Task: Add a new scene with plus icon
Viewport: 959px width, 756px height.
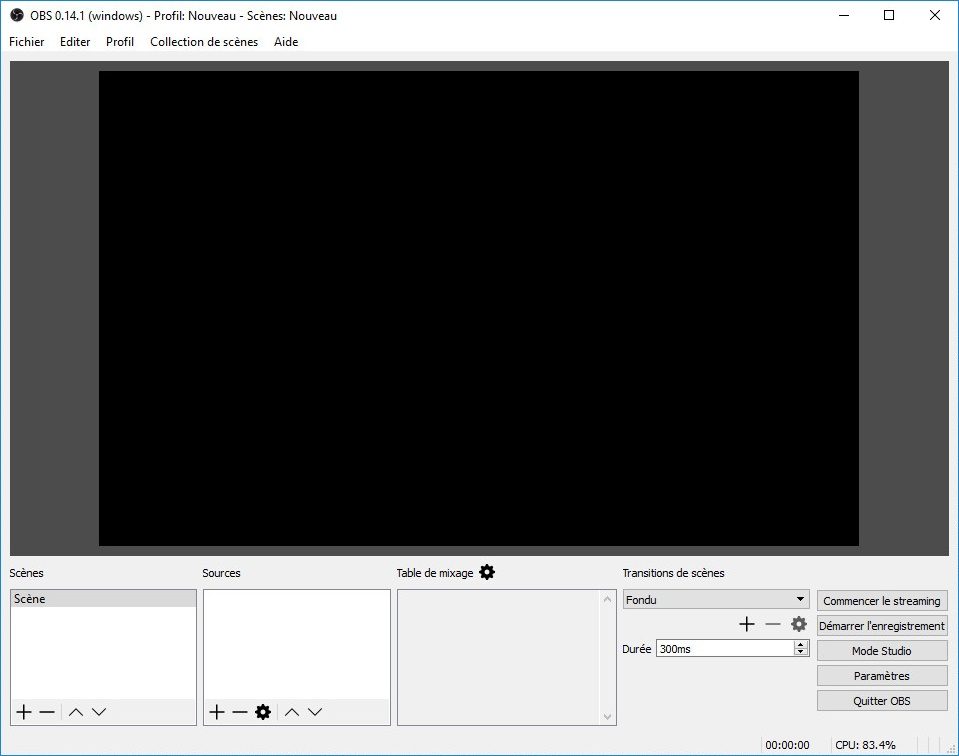Action: click(x=24, y=712)
